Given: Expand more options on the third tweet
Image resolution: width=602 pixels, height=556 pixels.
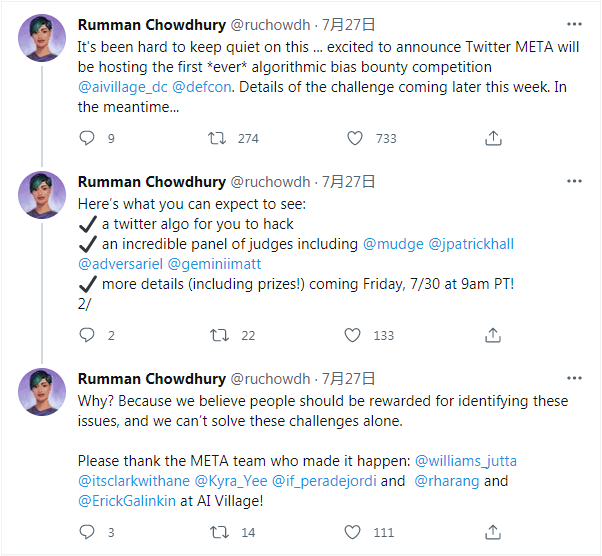Looking at the screenshot, I should (x=574, y=378).
